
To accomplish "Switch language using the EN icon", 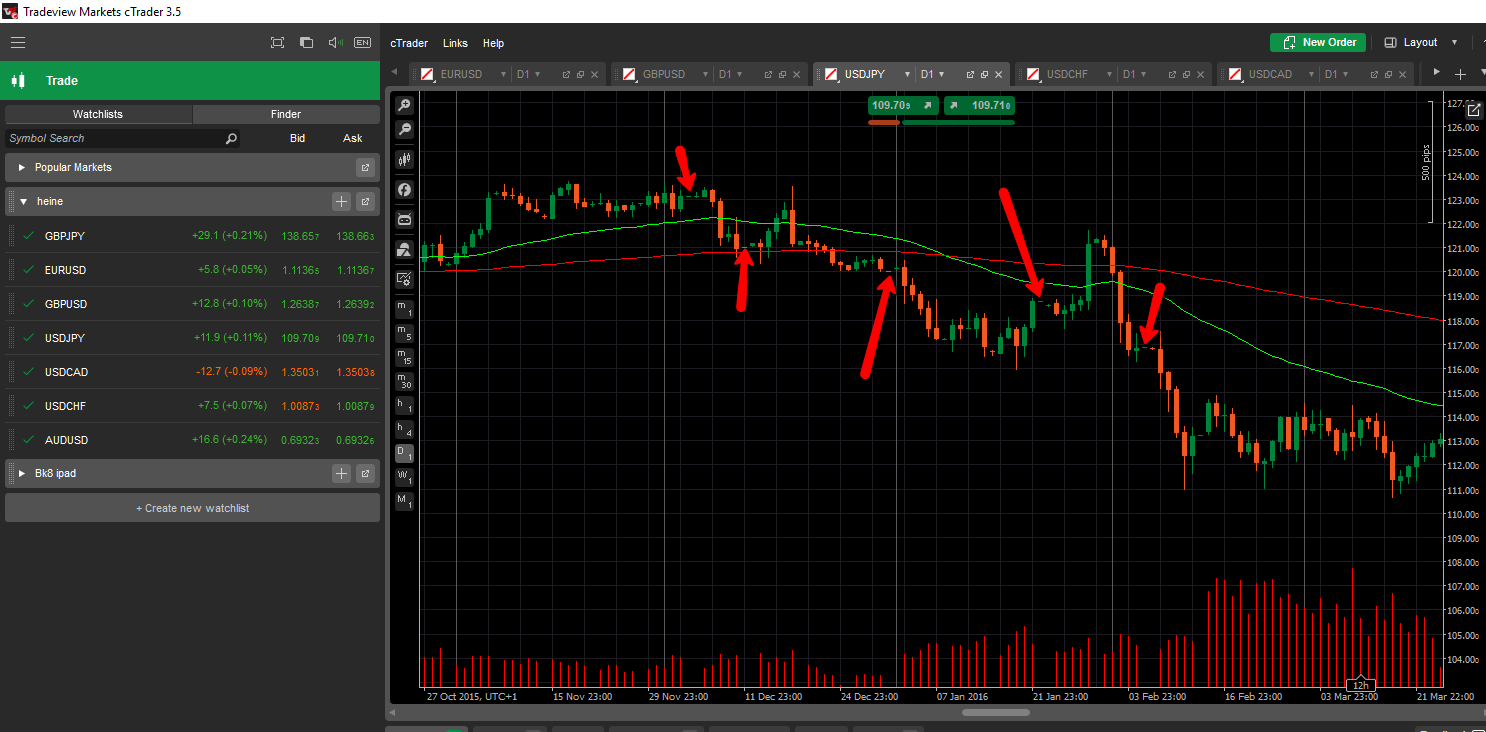I will [x=362, y=42].
